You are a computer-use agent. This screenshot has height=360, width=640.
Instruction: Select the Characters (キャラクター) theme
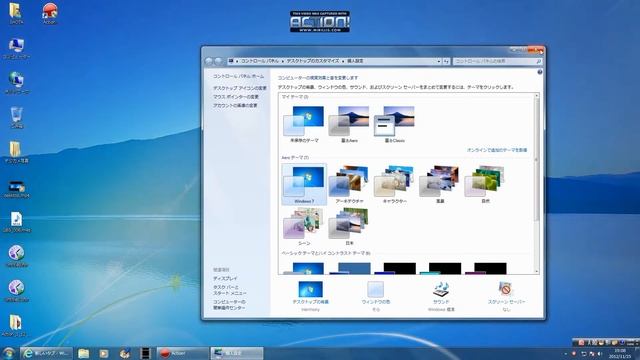[395, 184]
